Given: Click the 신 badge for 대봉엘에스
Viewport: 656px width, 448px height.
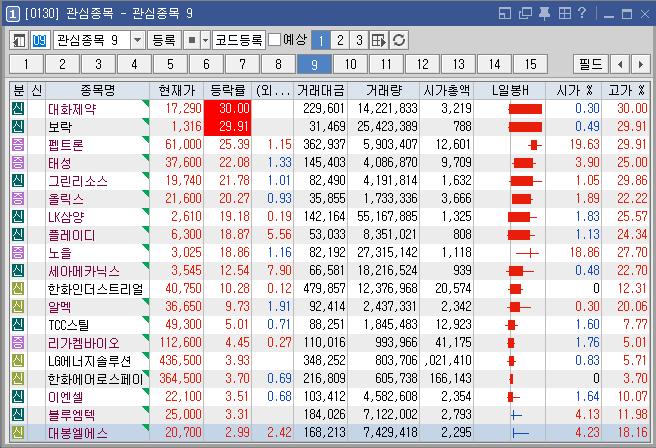Looking at the screenshot, I should pos(18,433).
